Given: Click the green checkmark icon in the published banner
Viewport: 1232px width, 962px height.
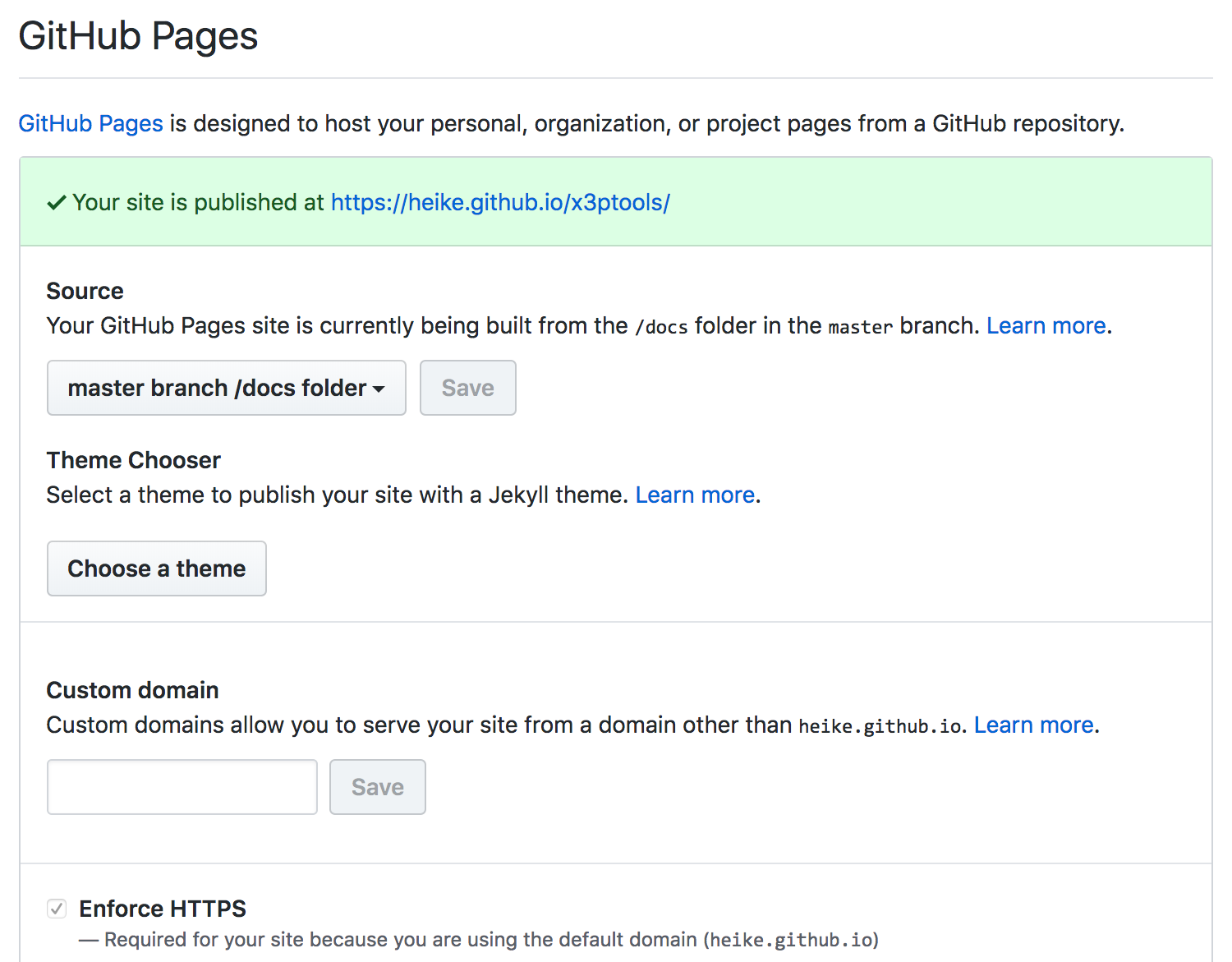Looking at the screenshot, I should pos(56,203).
